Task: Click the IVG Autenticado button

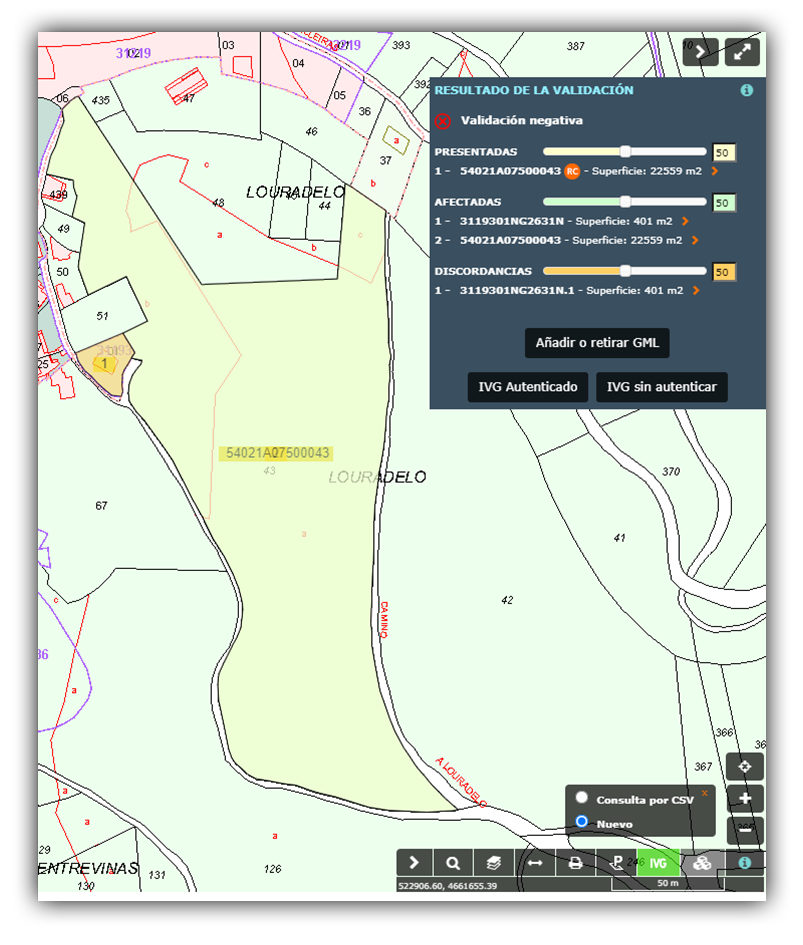Action: tap(527, 387)
